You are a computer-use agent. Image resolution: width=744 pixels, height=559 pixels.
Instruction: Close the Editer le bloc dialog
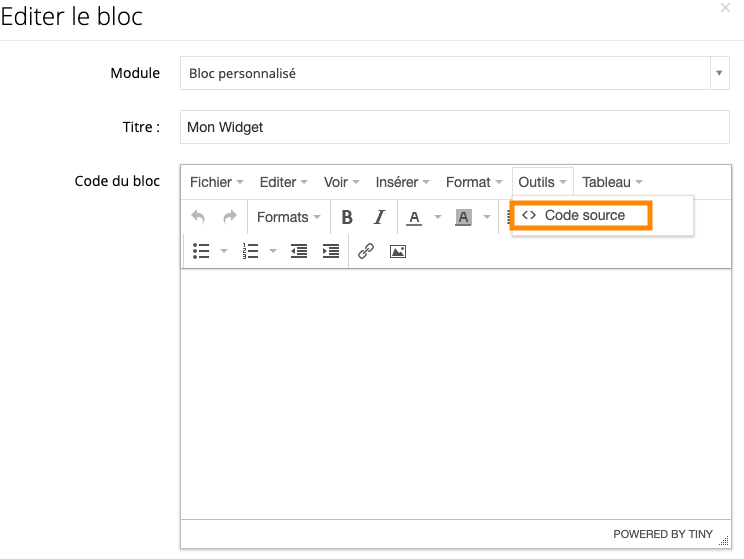pos(725,8)
